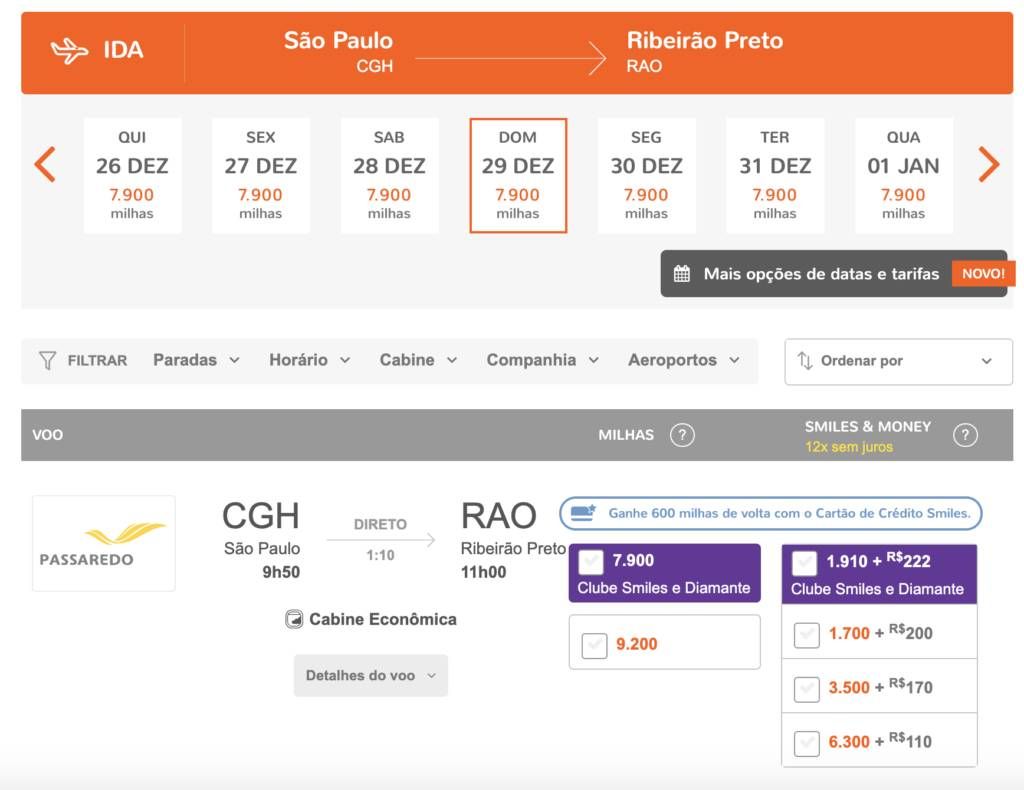
Task: Select the SEX 27 DEZ date tab
Action: click(x=261, y=175)
